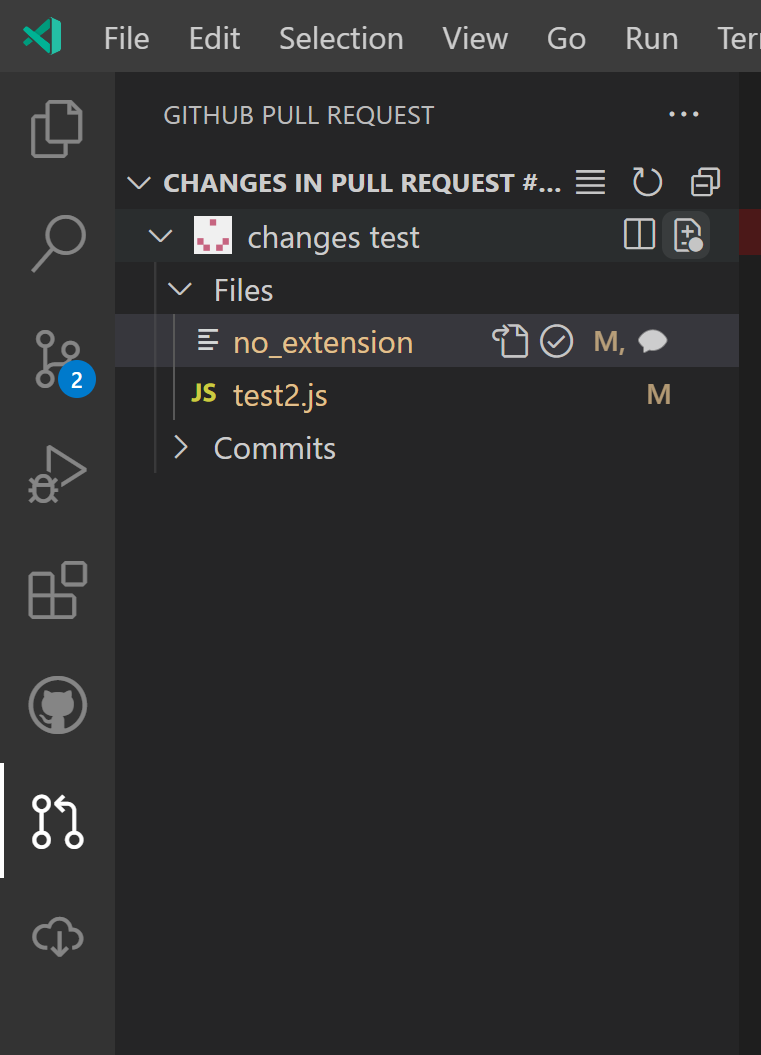Toggle the open changes split view icon
The height and width of the screenshot is (1055, 761).
tap(638, 236)
